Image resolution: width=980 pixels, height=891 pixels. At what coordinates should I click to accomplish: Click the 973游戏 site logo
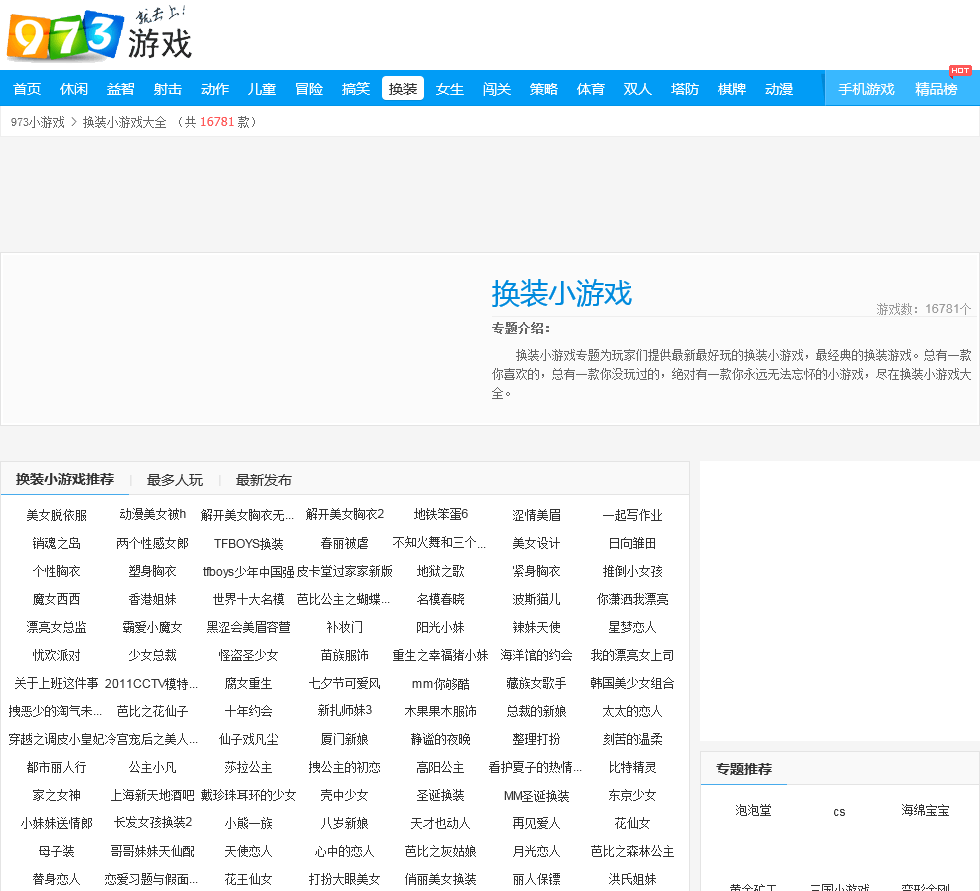click(x=98, y=36)
